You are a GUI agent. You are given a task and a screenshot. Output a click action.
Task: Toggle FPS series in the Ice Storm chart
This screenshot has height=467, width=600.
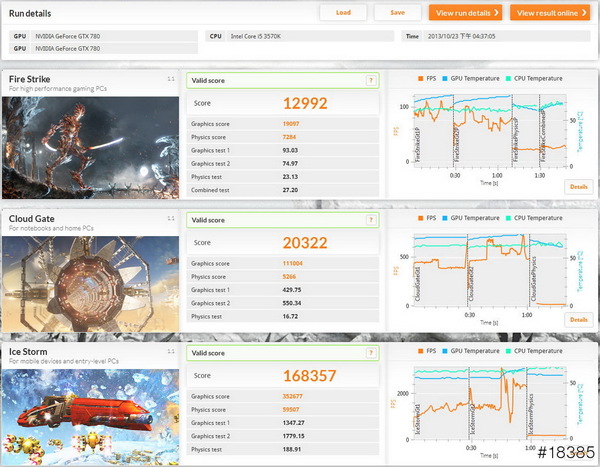pos(418,352)
